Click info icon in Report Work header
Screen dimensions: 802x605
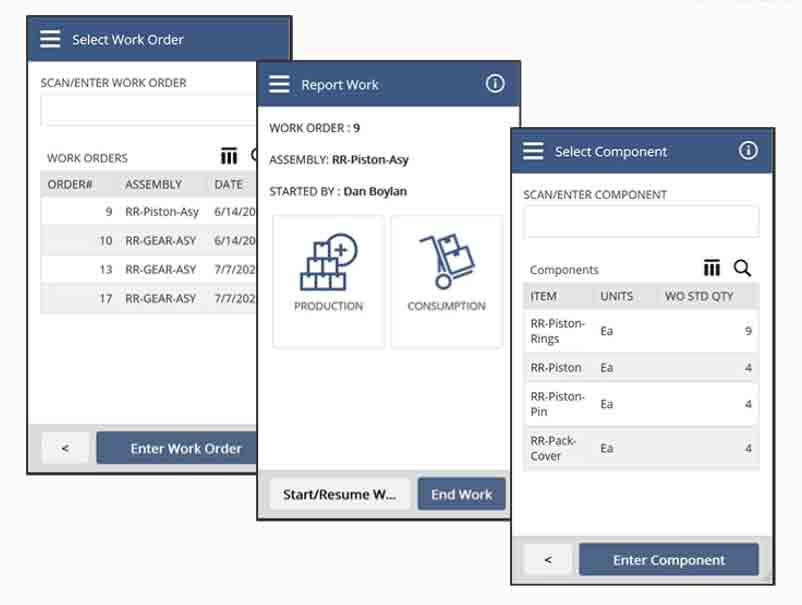click(x=495, y=84)
